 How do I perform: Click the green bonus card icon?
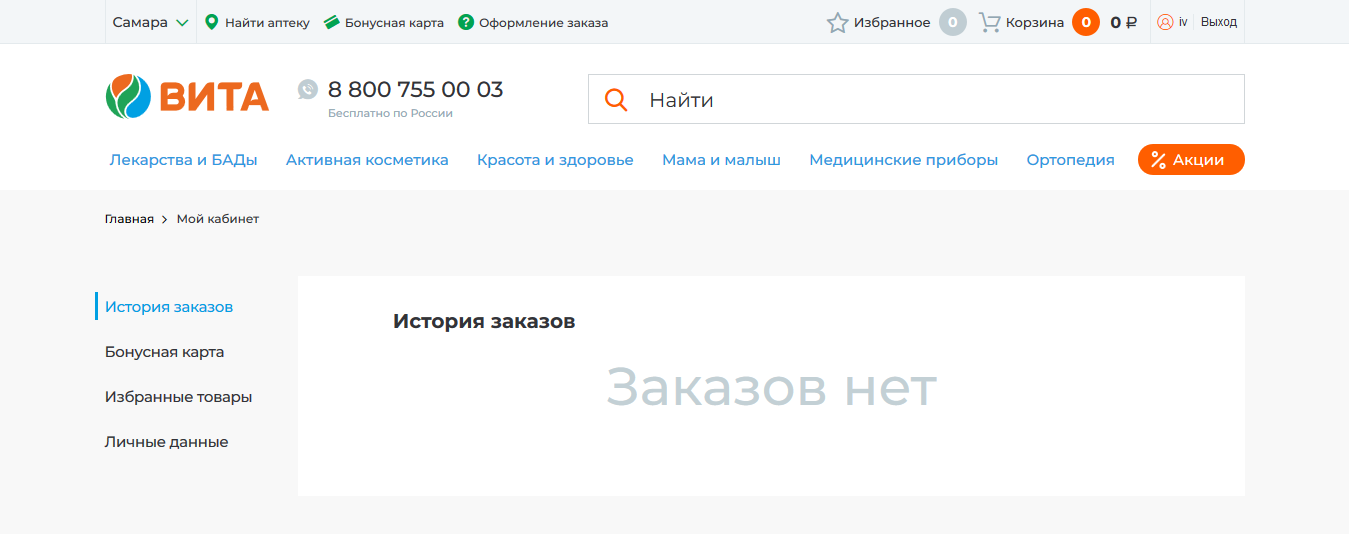[332, 22]
